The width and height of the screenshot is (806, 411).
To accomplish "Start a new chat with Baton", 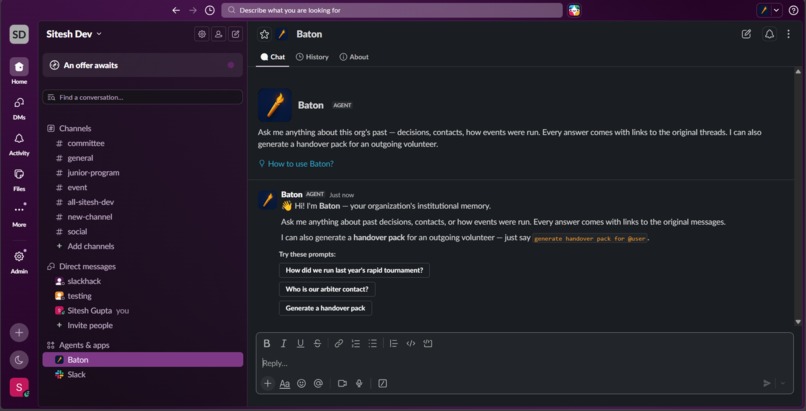I will (746, 34).
